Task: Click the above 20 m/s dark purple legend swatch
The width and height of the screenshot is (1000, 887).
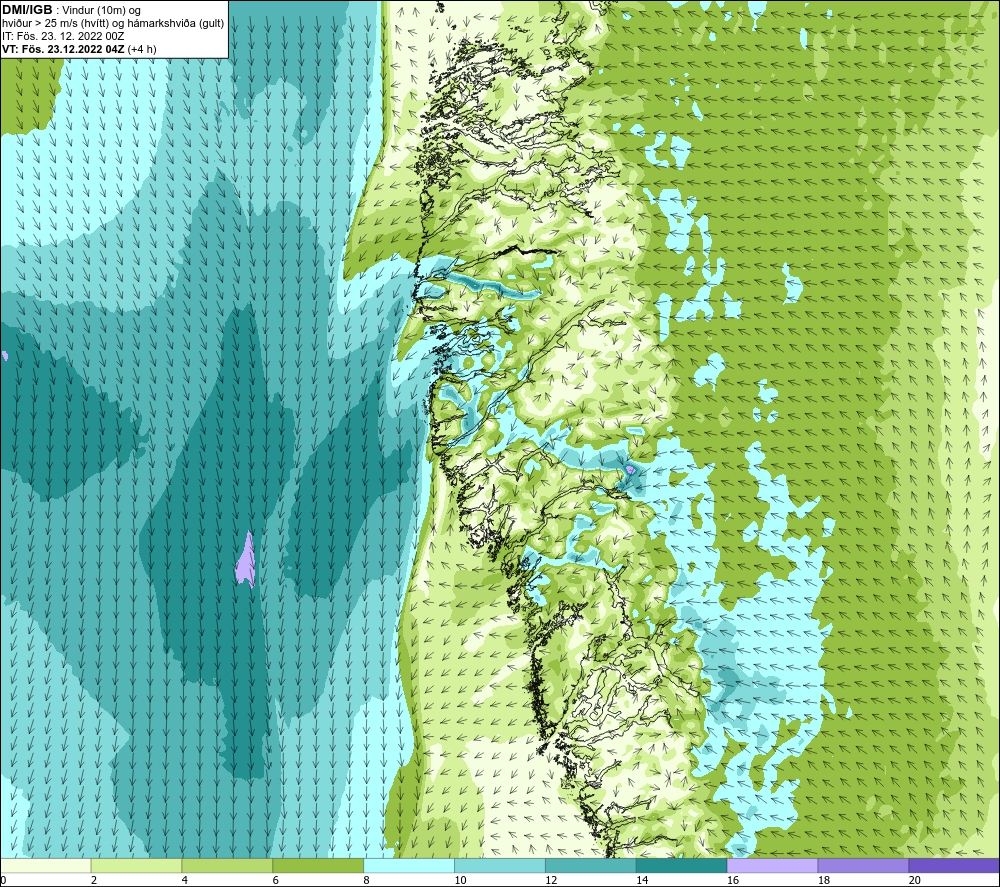Action: [954, 865]
